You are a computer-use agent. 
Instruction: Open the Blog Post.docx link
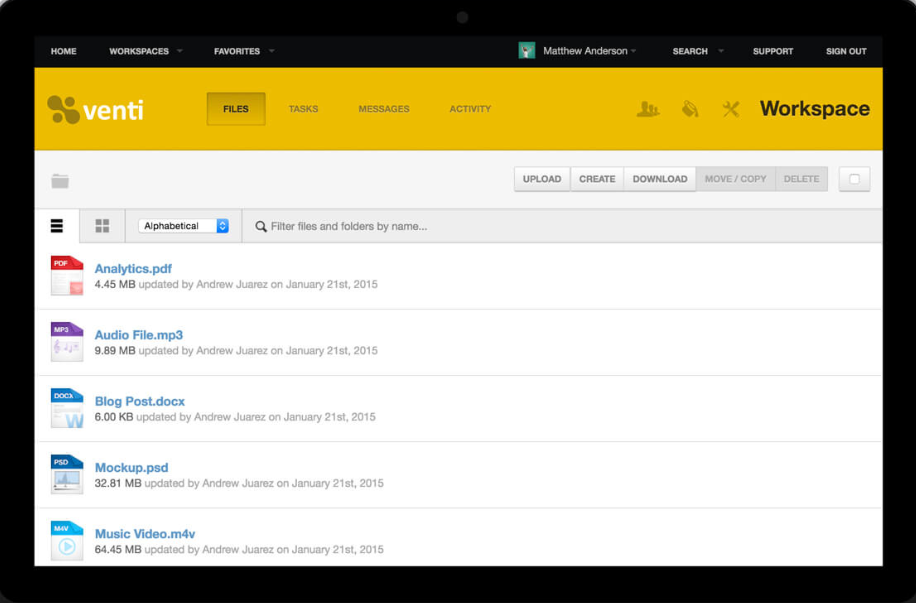(140, 401)
